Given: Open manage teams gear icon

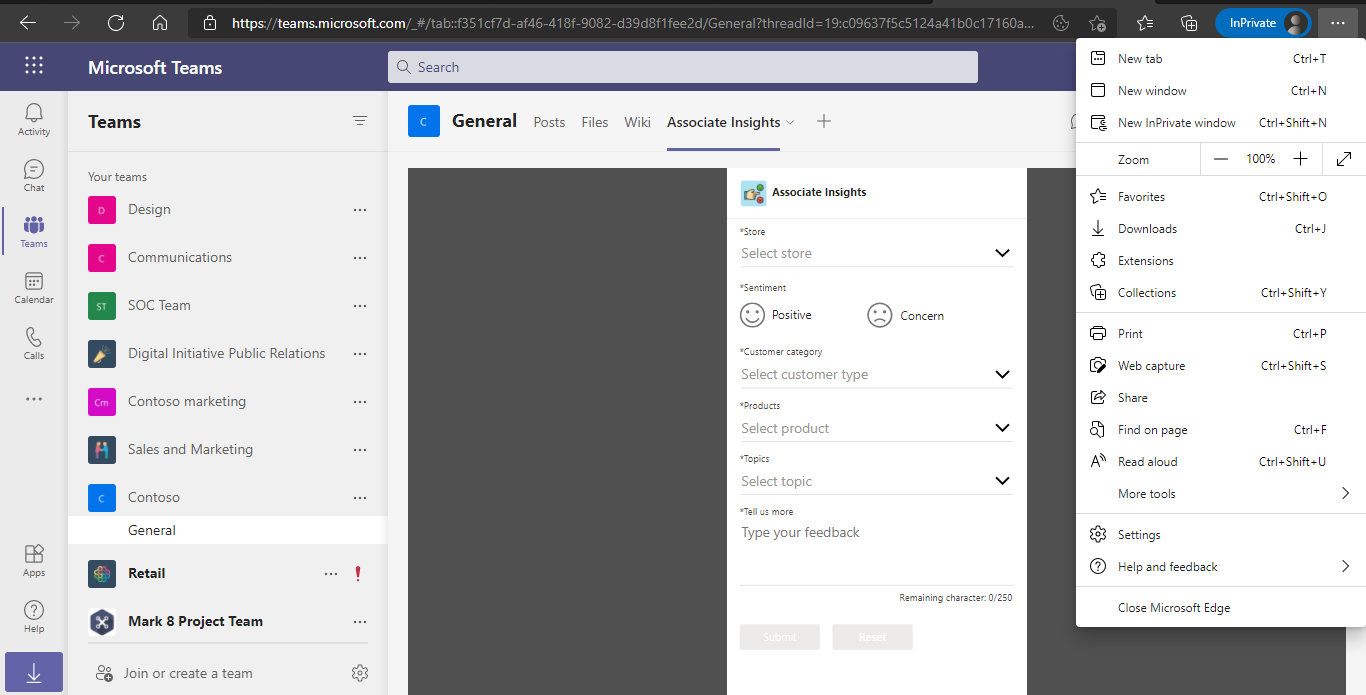Looking at the screenshot, I should 360,673.
